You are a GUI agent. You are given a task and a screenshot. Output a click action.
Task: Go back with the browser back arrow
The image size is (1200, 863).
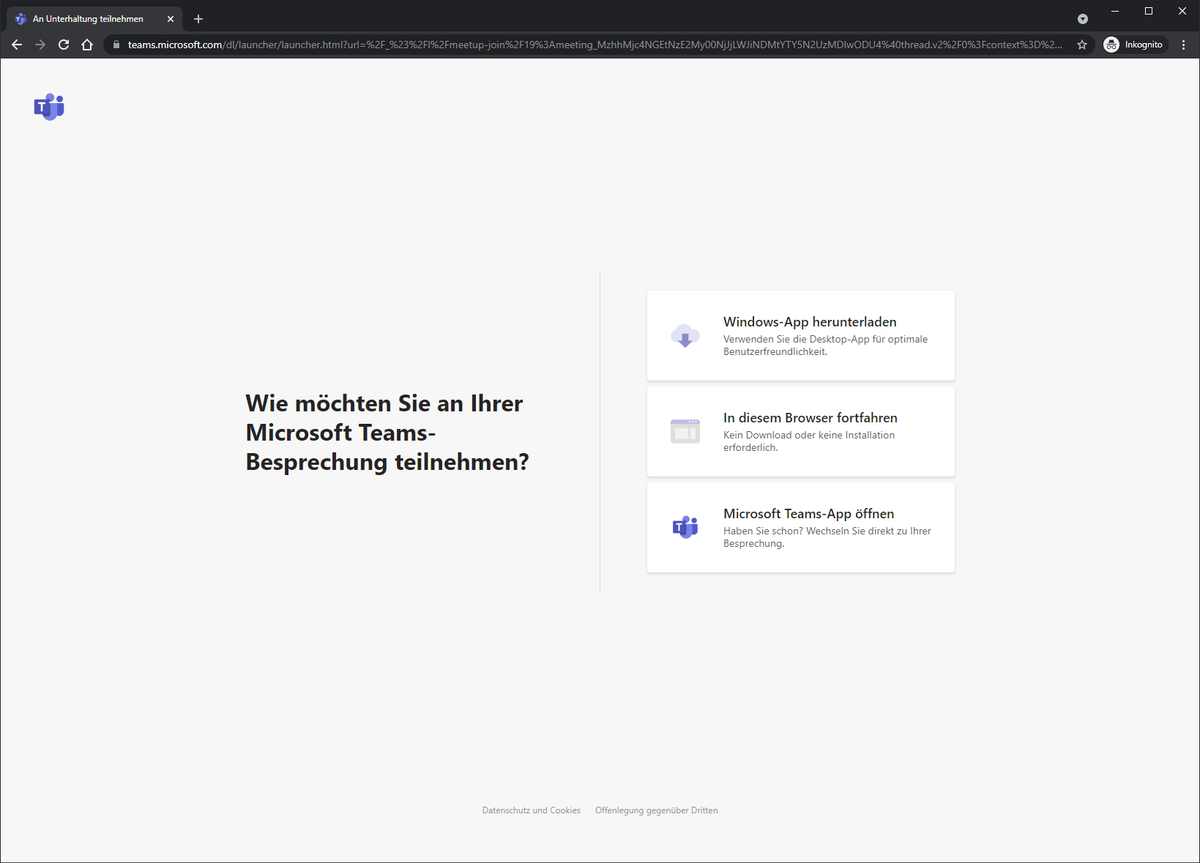(16, 45)
